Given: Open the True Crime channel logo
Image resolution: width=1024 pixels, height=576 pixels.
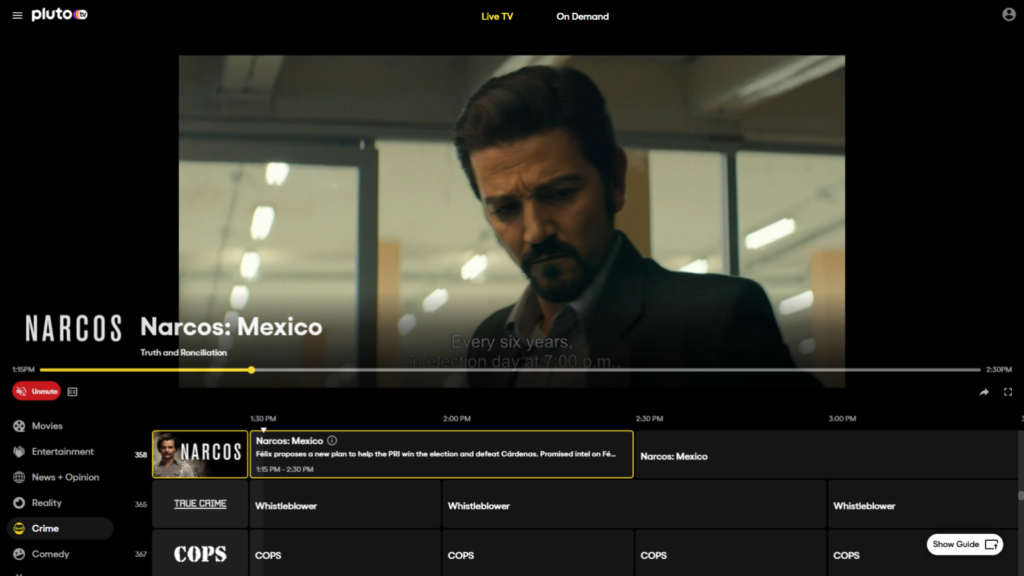Looking at the screenshot, I should coord(200,504).
